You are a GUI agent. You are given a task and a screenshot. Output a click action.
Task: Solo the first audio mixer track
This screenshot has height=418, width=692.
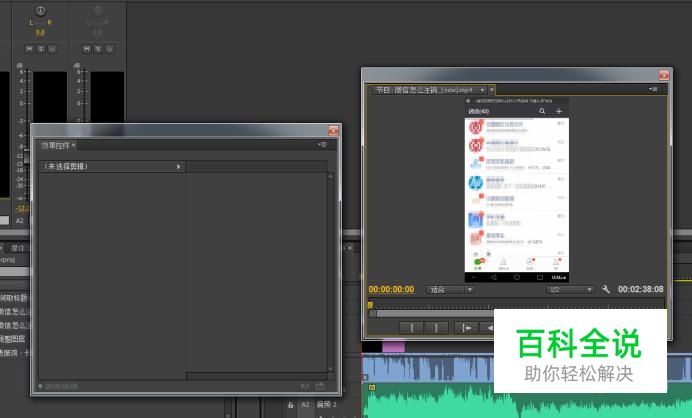41,49
